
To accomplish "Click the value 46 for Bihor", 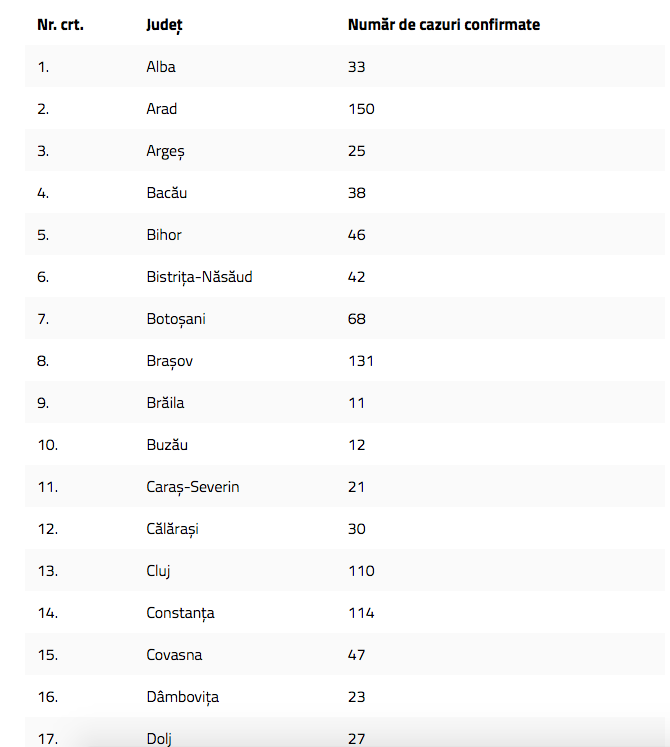I will pyautogui.click(x=357, y=235).
